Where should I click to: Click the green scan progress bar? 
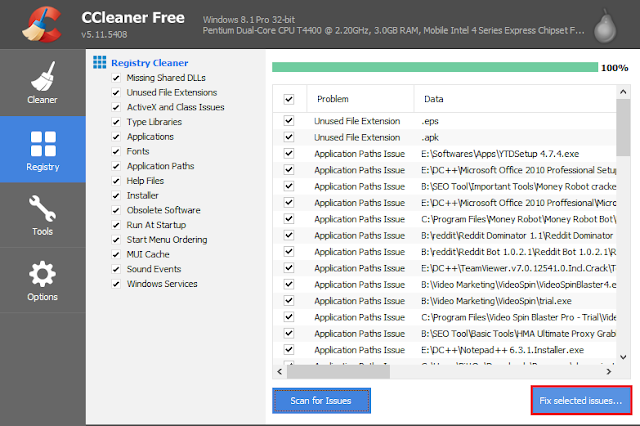click(432, 67)
